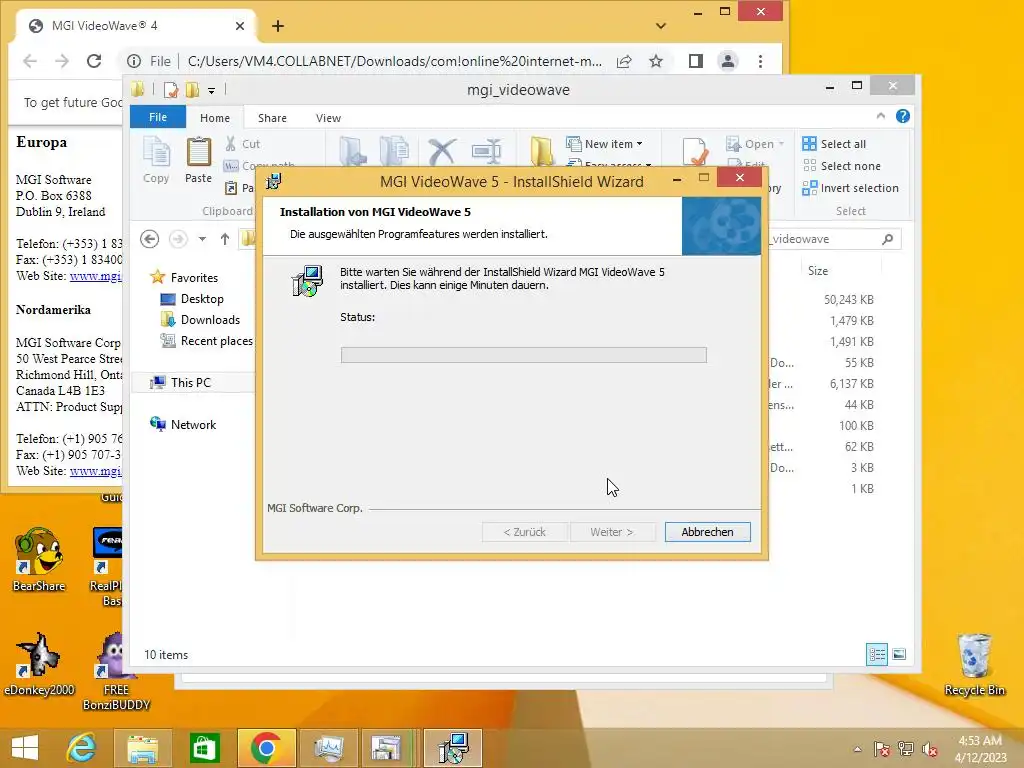This screenshot has width=1024, height=768.
Task: Open Explorer help question mark
Action: click(903, 116)
